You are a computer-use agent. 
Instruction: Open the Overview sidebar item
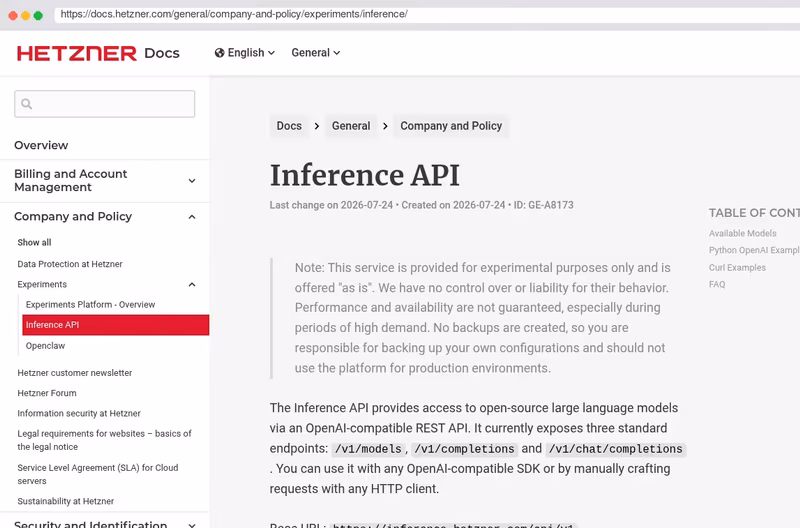click(41, 145)
